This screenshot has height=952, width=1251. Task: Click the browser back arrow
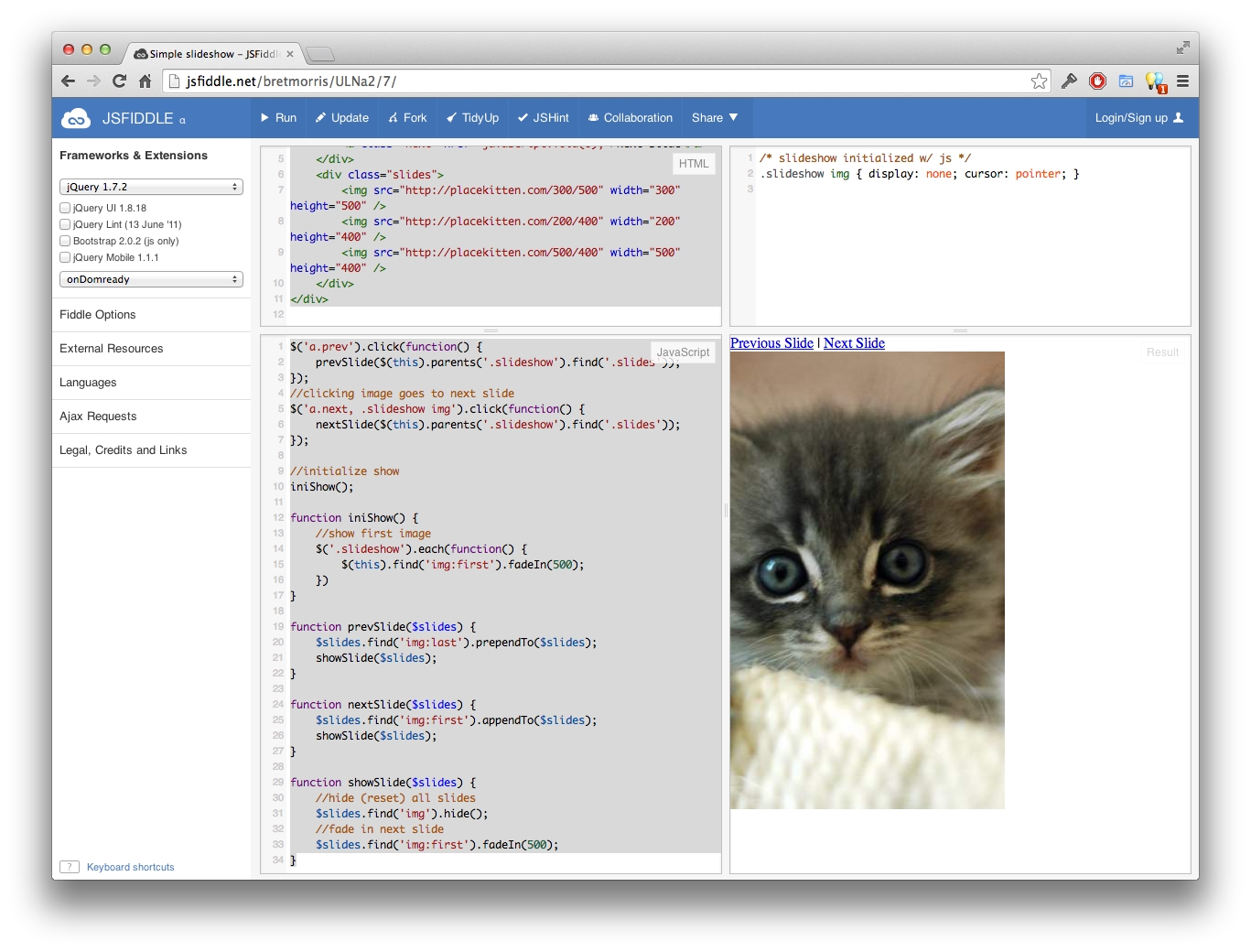coord(69,81)
